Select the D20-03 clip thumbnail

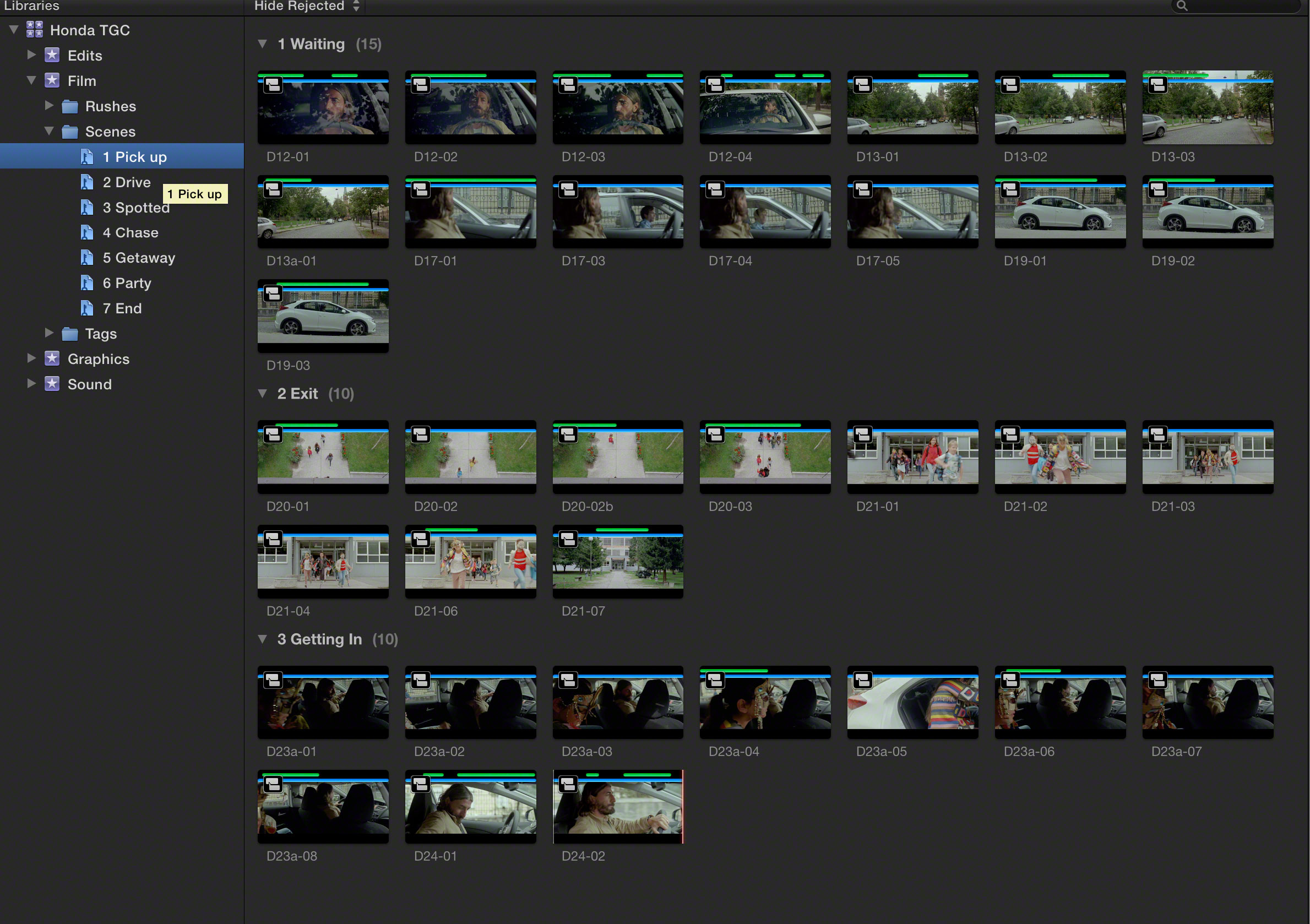pyautogui.click(x=765, y=457)
